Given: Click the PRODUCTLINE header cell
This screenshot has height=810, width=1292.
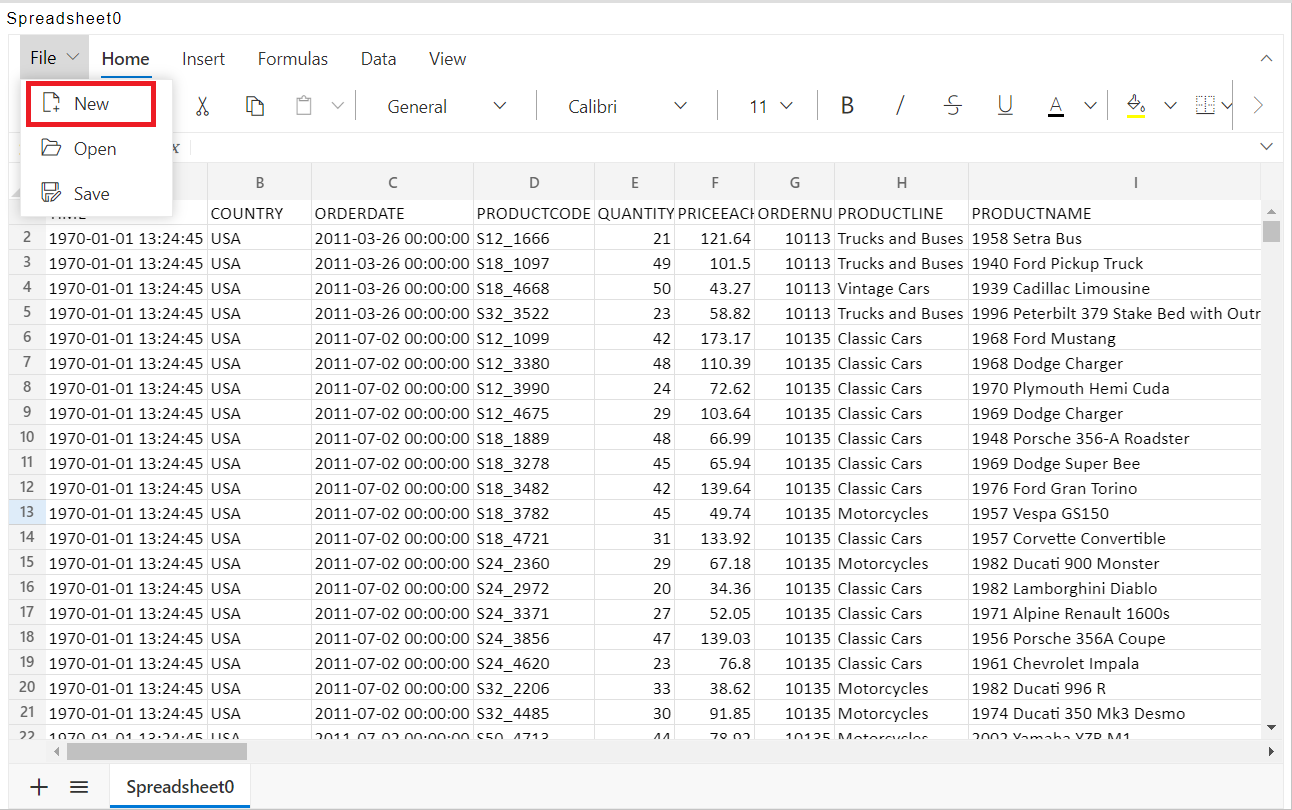Looking at the screenshot, I should click(901, 213).
